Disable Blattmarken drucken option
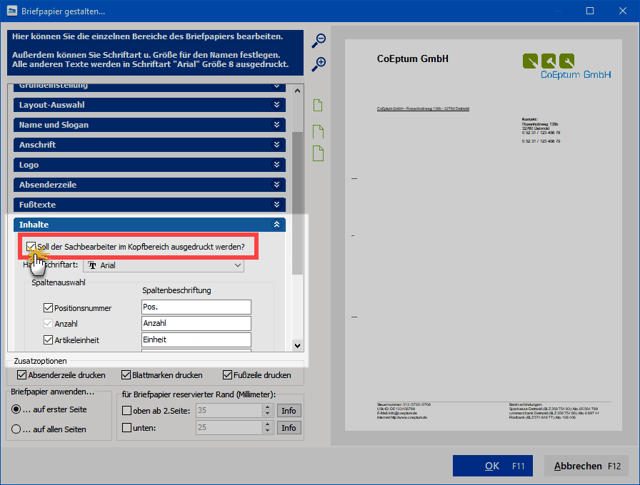This screenshot has width=640, height=485. (x=126, y=375)
